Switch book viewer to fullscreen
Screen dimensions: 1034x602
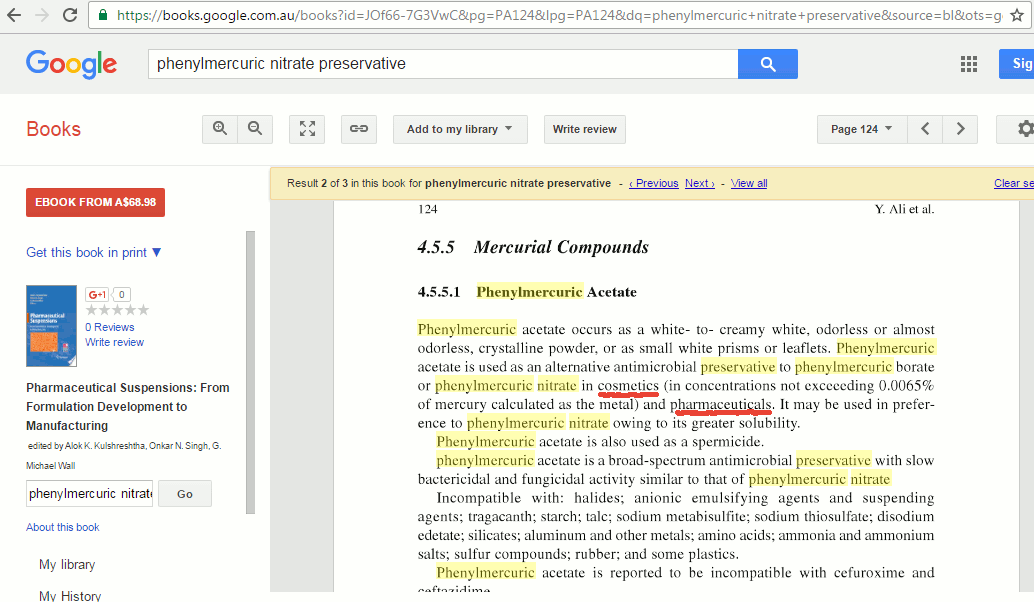point(307,129)
